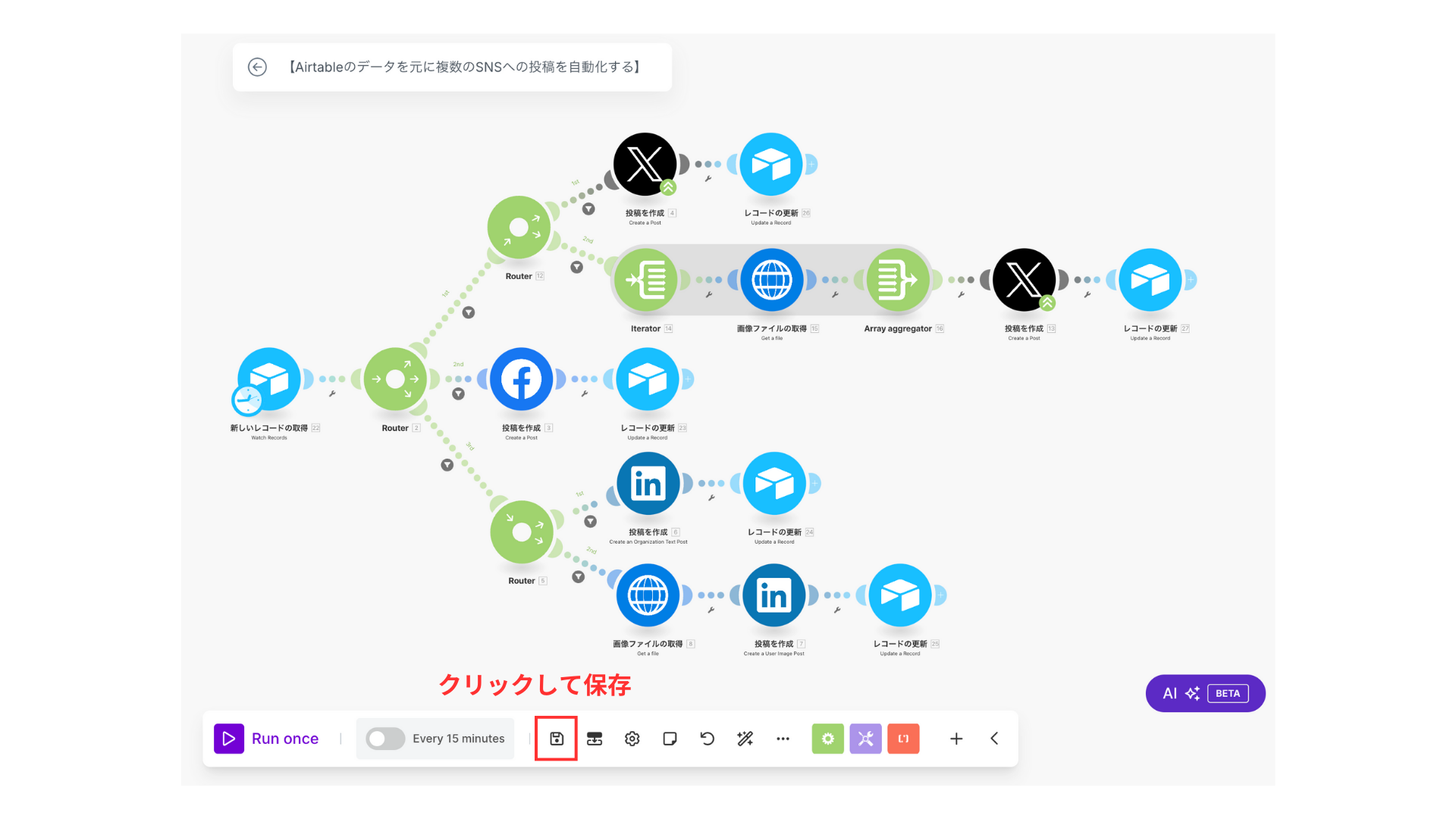Image resolution: width=1456 pixels, height=819 pixels.
Task: Open LinkedIn Create an Organization Text Post module
Action: 648,483
